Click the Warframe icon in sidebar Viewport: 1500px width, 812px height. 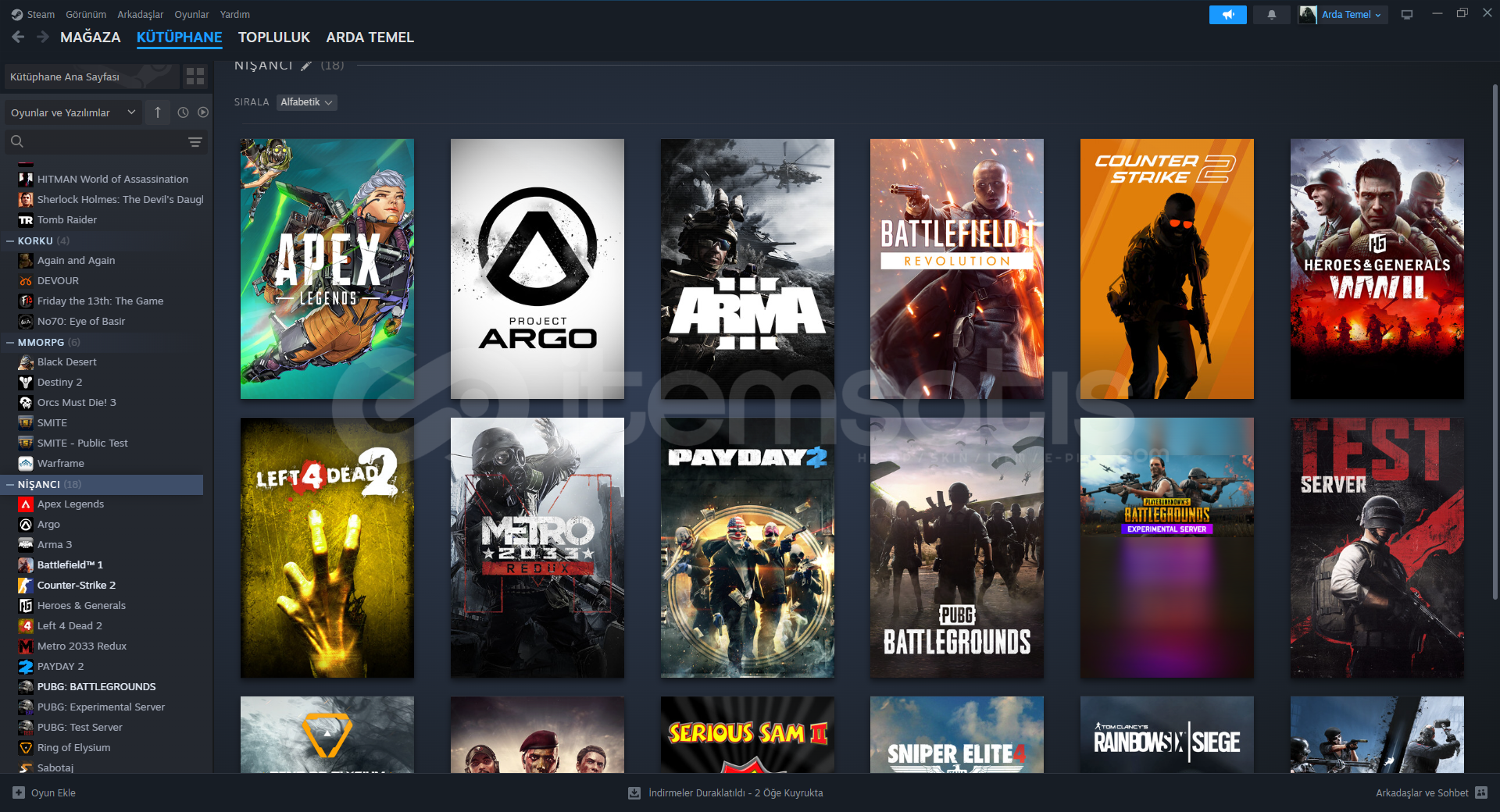(x=26, y=464)
